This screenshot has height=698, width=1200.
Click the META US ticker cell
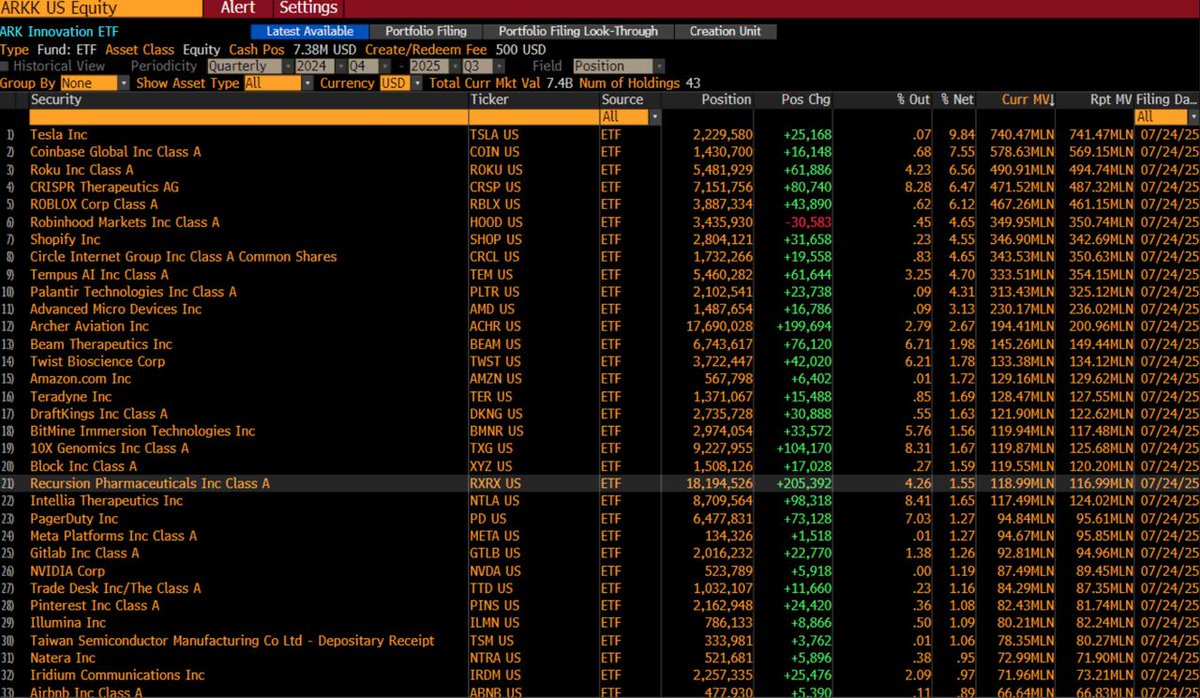(x=494, y=535)
